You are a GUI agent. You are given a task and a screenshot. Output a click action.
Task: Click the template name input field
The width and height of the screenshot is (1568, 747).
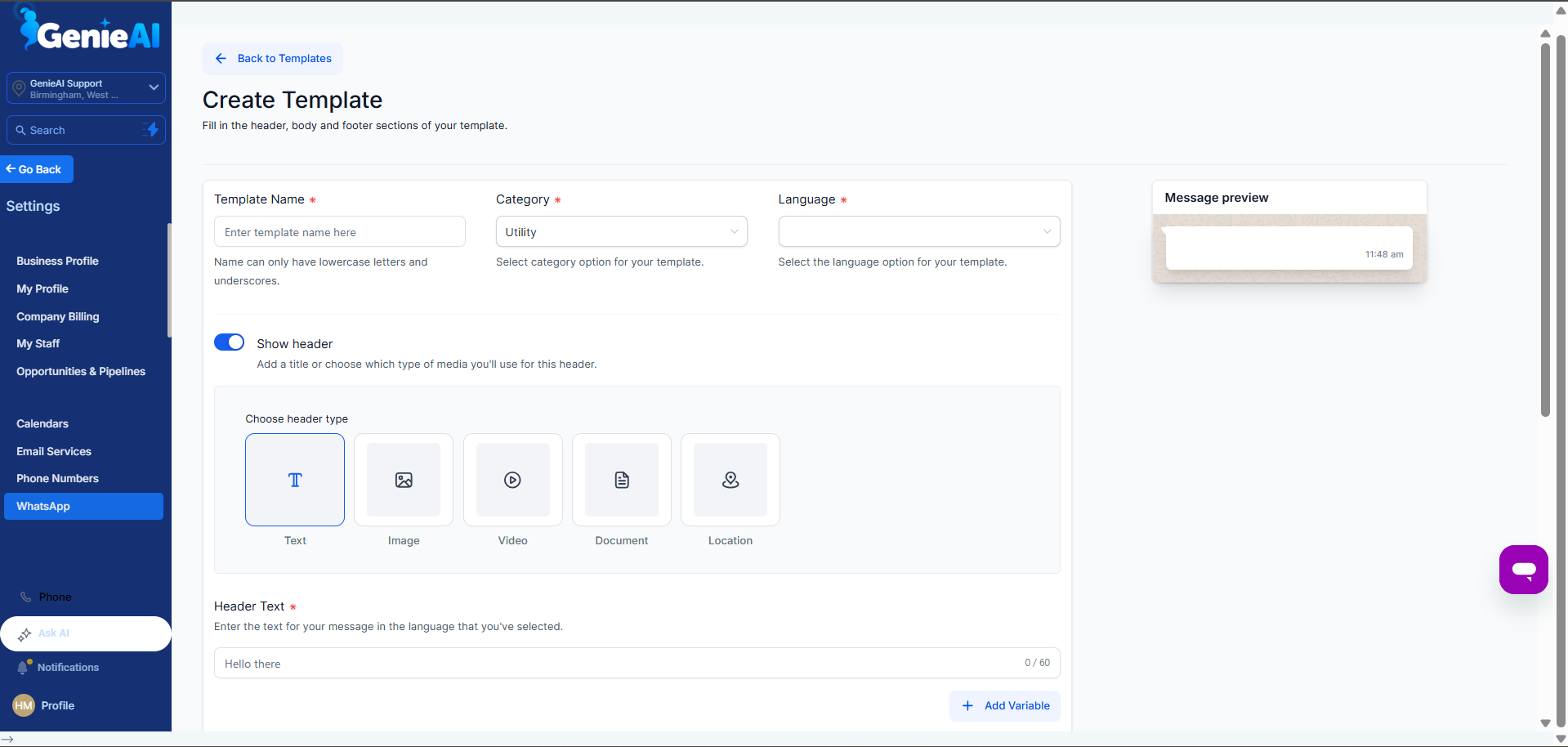339,231
